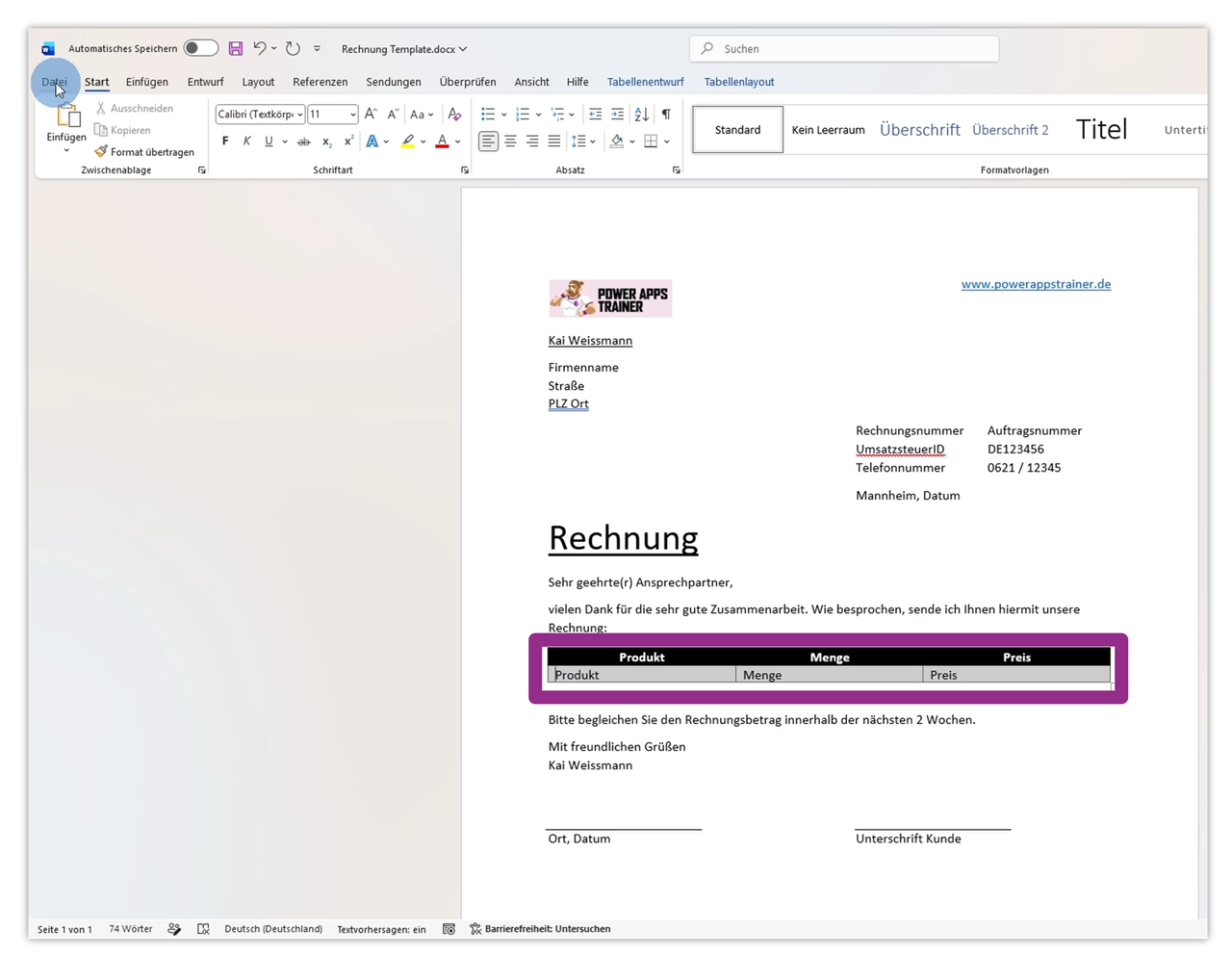The image size is (1232, 955).
Task: Click the red font color button
Action: (x=442, y=142)
